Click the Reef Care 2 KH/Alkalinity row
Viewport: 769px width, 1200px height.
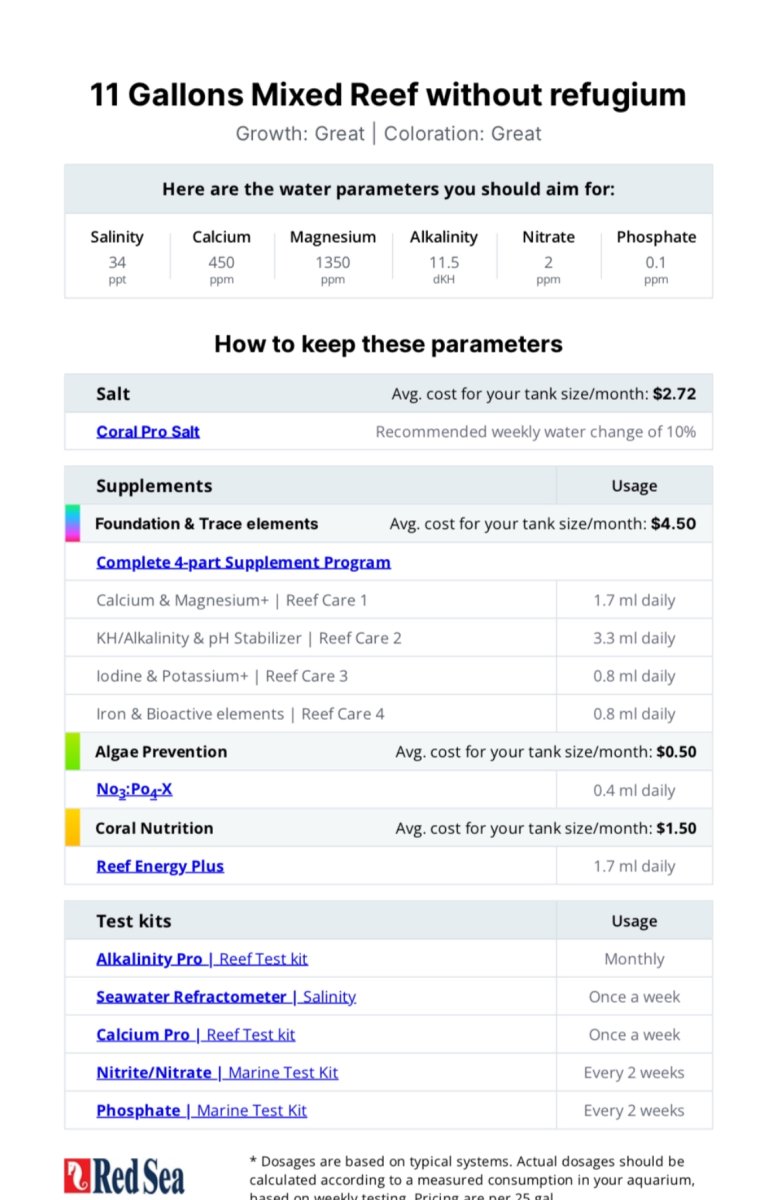(x=389, y=638)
